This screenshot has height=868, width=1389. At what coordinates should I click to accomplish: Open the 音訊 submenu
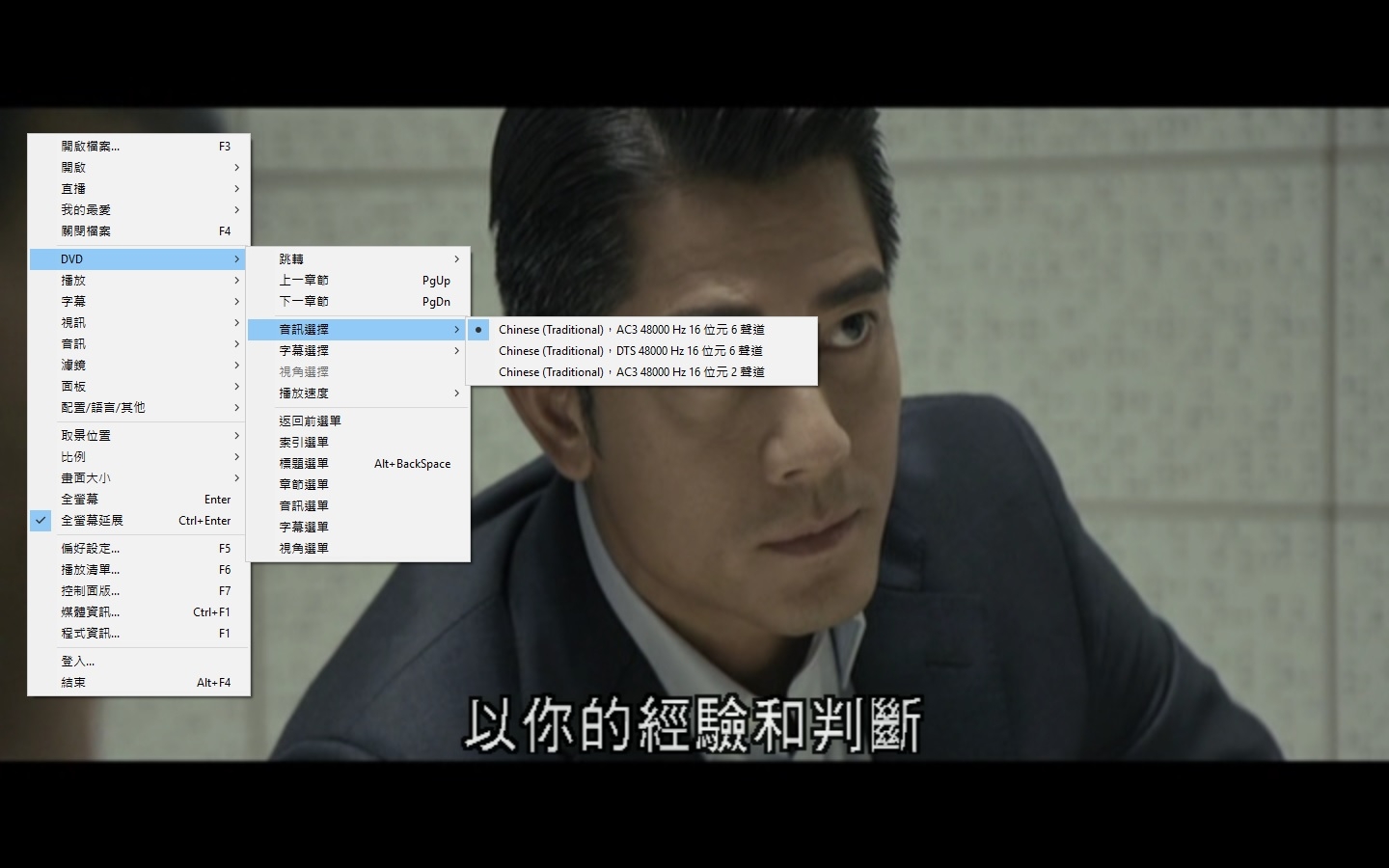(139, 344)
